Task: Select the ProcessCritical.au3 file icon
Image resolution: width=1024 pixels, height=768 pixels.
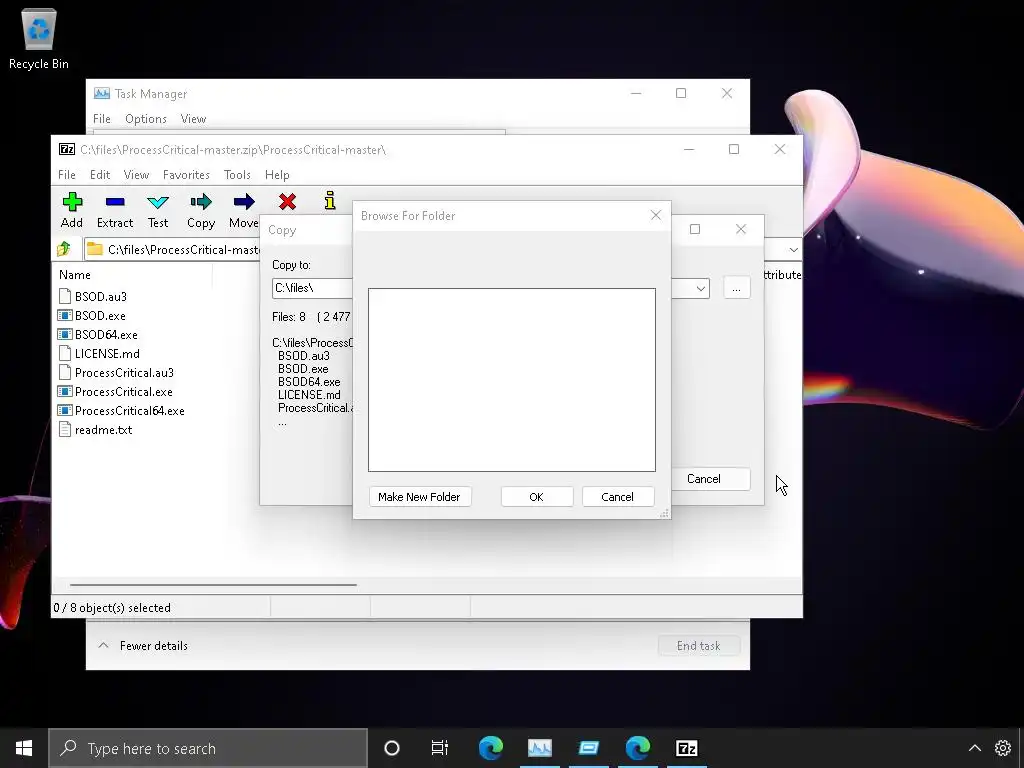Action: pos(65,373)
